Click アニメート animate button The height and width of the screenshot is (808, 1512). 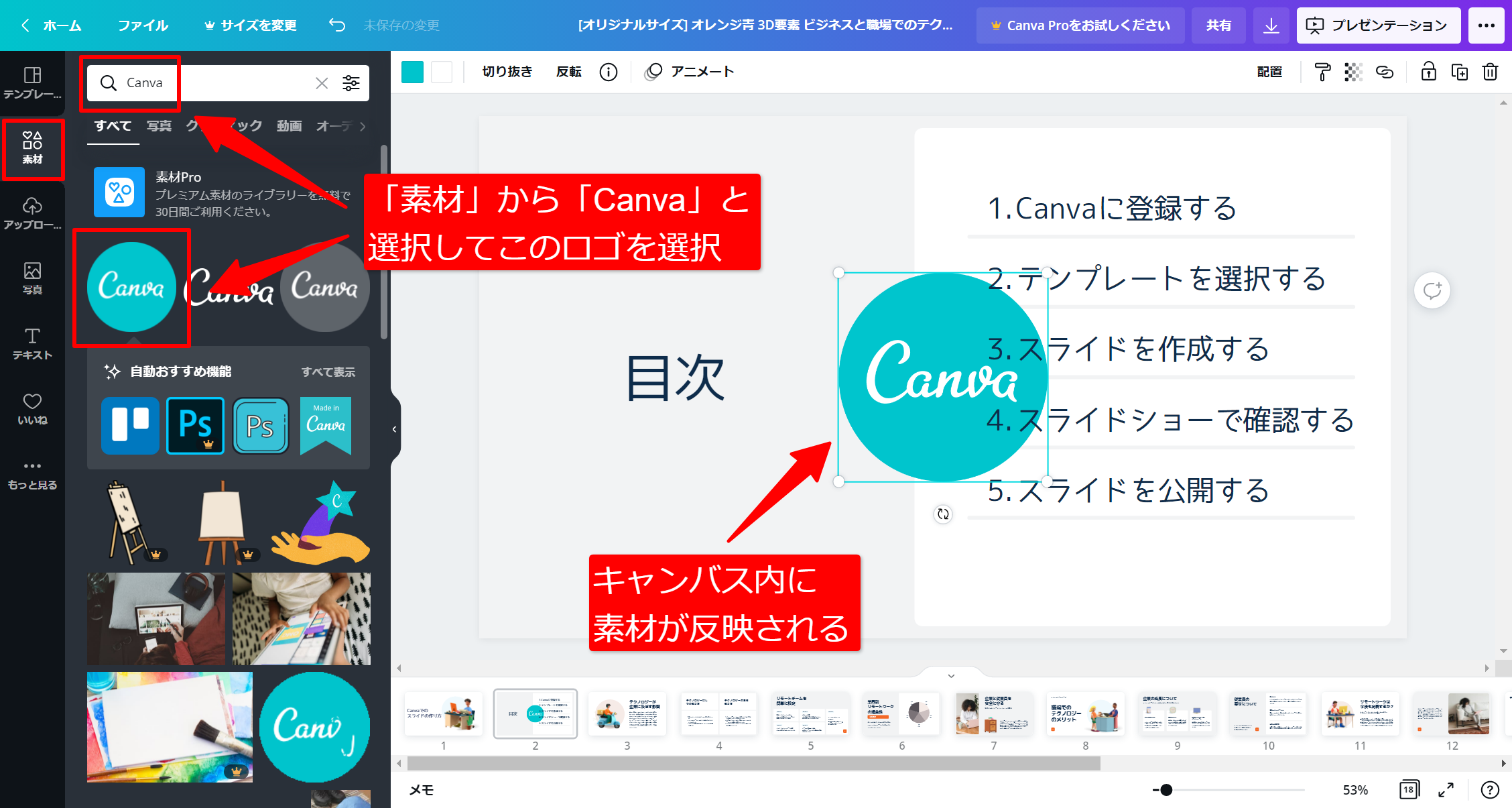pos(690,72)
